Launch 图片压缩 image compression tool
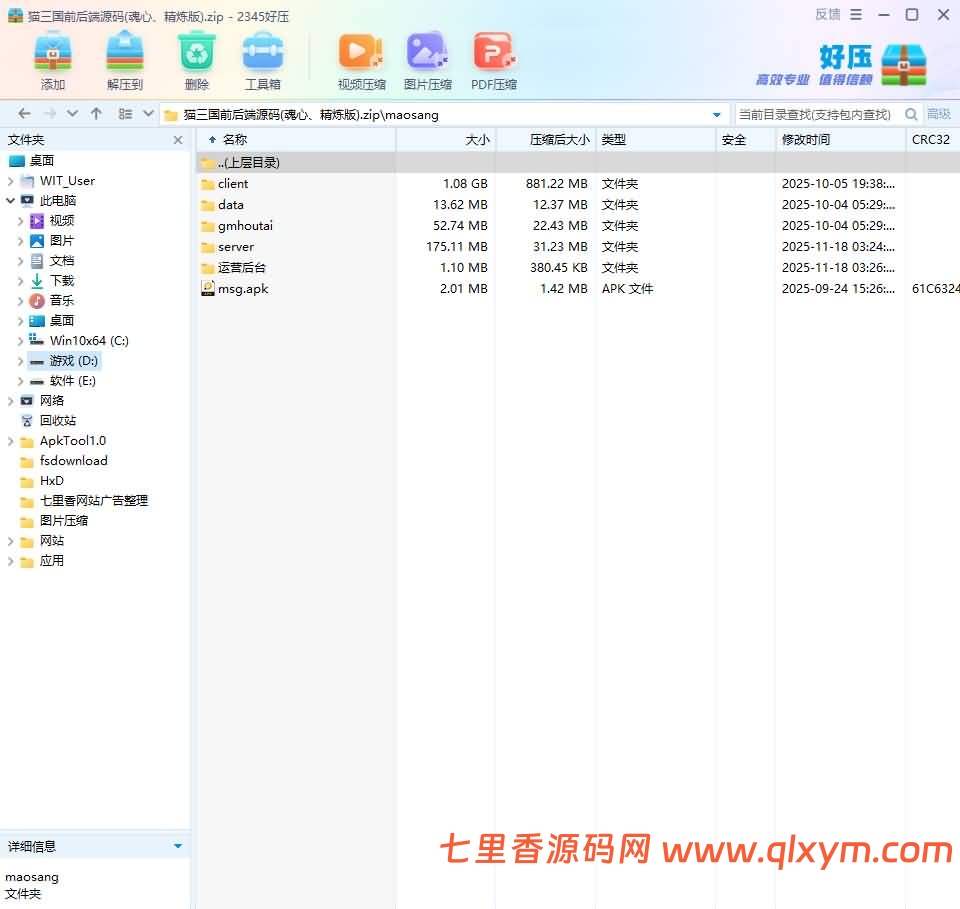 [x=427, y=52]
